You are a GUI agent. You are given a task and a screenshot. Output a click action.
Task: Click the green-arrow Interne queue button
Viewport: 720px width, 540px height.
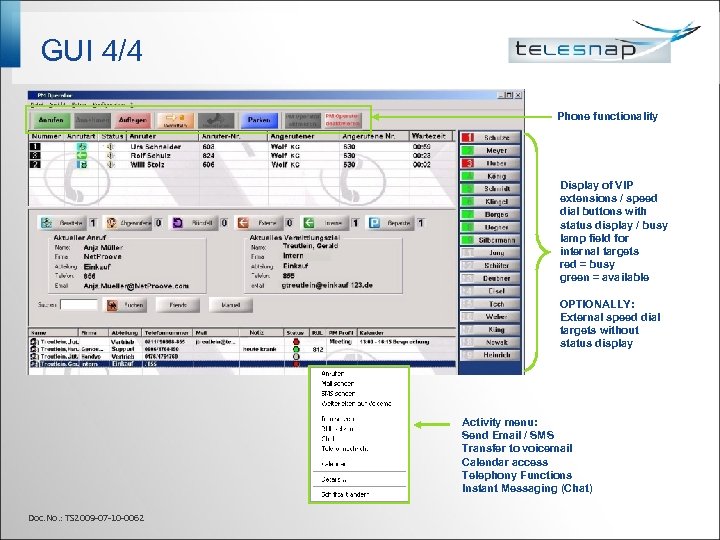[325, 223]
